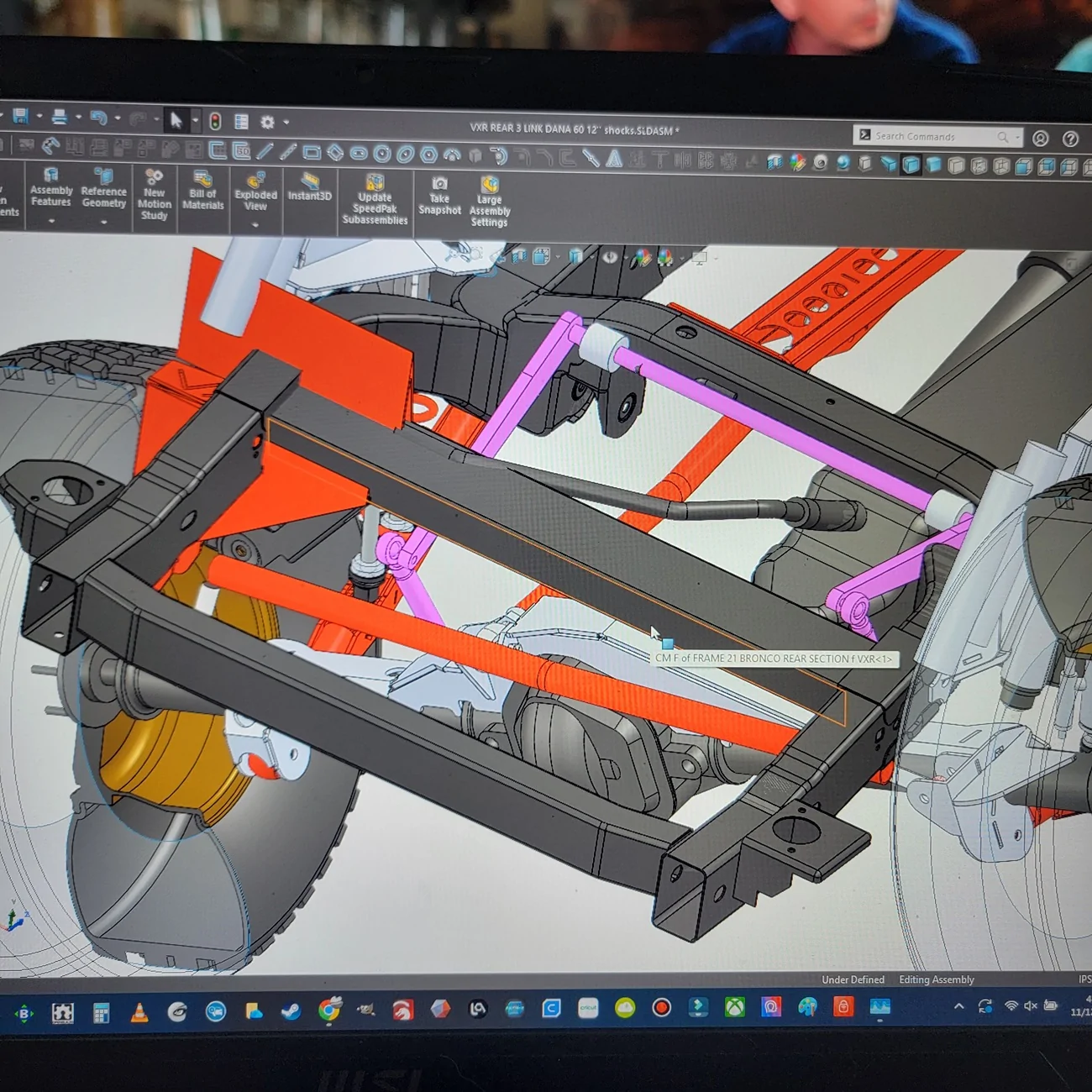The height and width of the screenshot is (1092, 1092).
Task: Open View Settings monitor icon in viewport
Action: coord(699,258)
